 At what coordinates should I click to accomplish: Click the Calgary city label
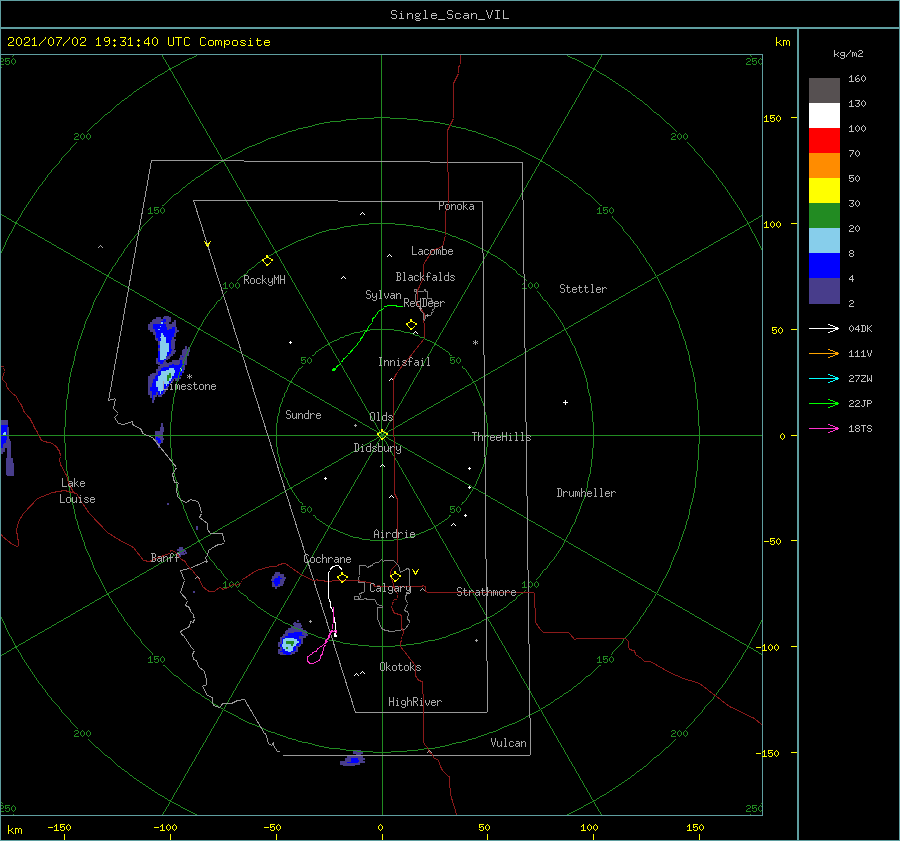point(390,588)
